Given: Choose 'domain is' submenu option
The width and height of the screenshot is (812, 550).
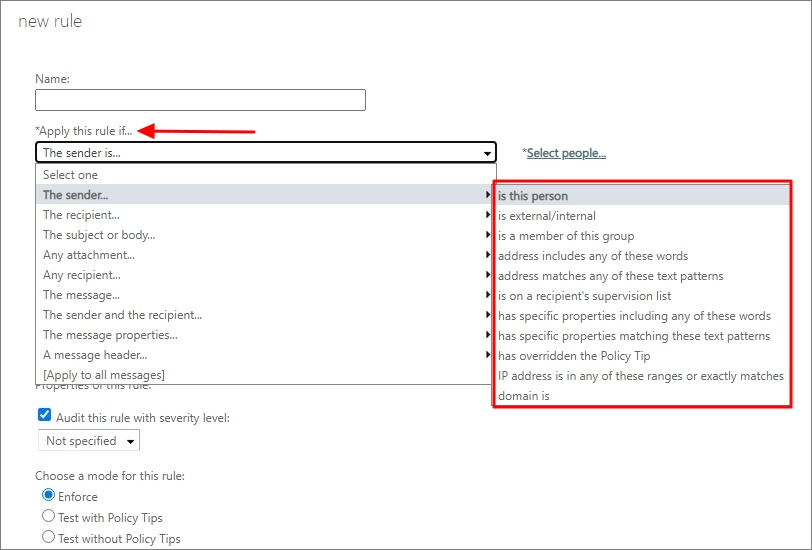Looking at the screenshot, I should tap(642, 396).
